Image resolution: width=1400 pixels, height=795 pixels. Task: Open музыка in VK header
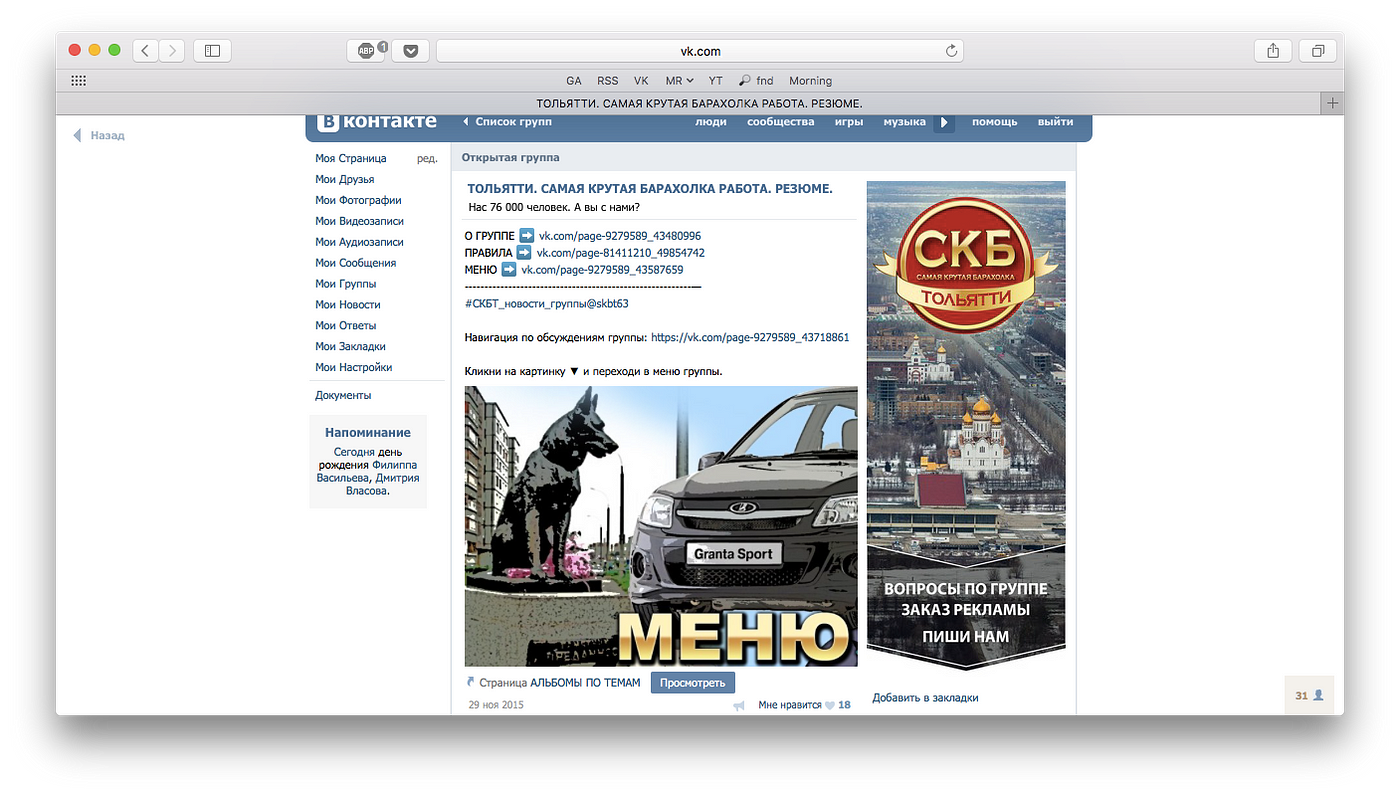click(x=904, y=122)
